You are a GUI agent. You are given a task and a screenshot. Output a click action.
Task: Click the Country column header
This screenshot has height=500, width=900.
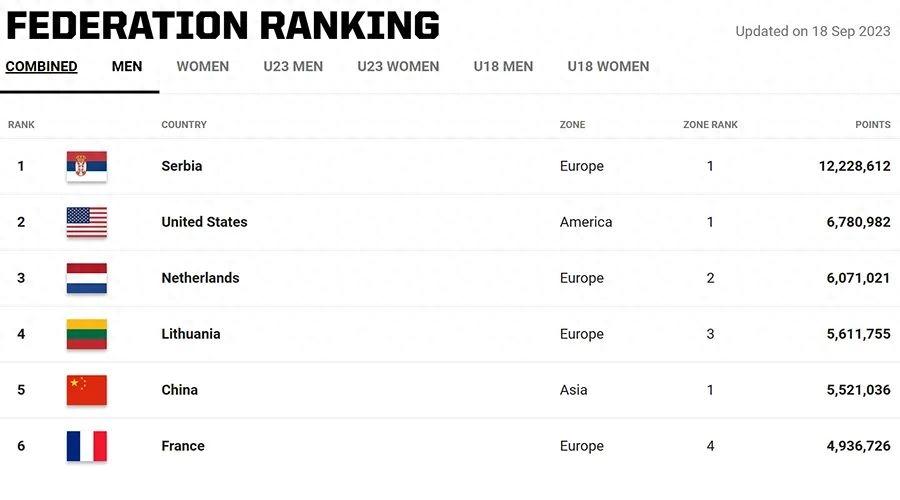(184, 125)
